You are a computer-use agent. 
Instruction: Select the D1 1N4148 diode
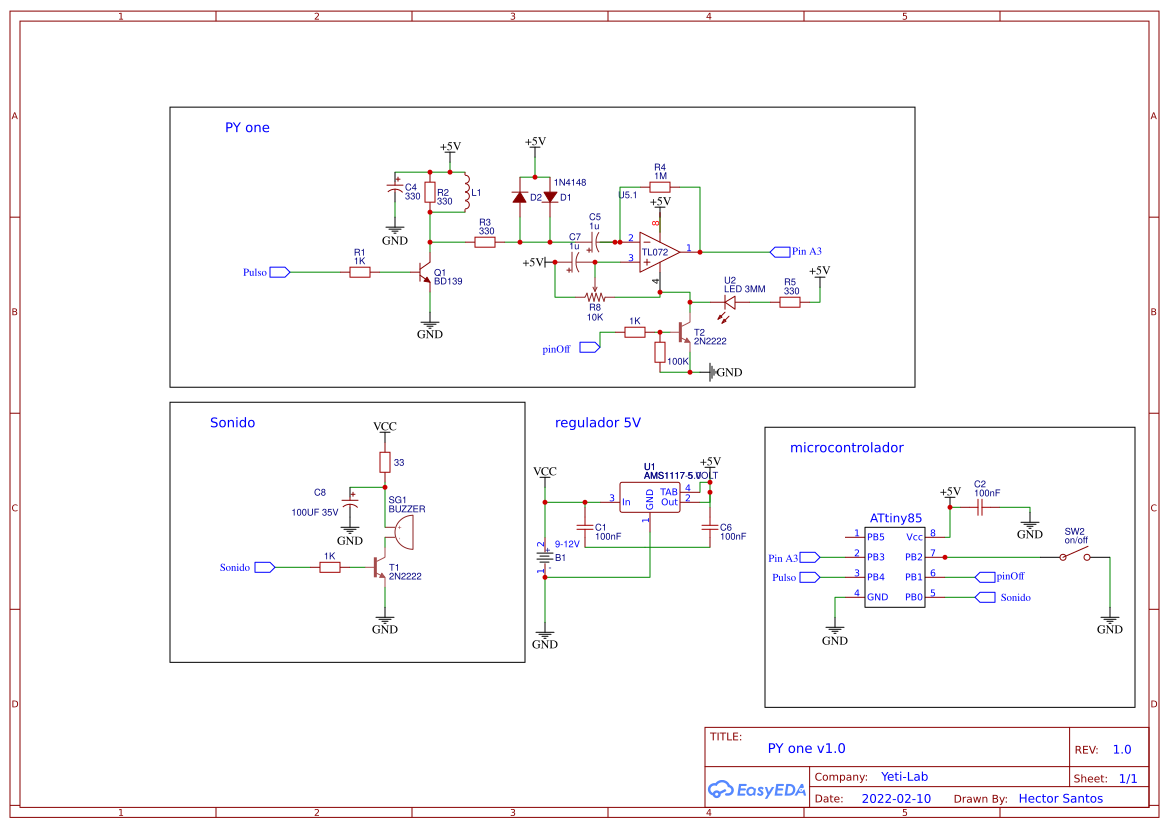click(x=549, y=197)
